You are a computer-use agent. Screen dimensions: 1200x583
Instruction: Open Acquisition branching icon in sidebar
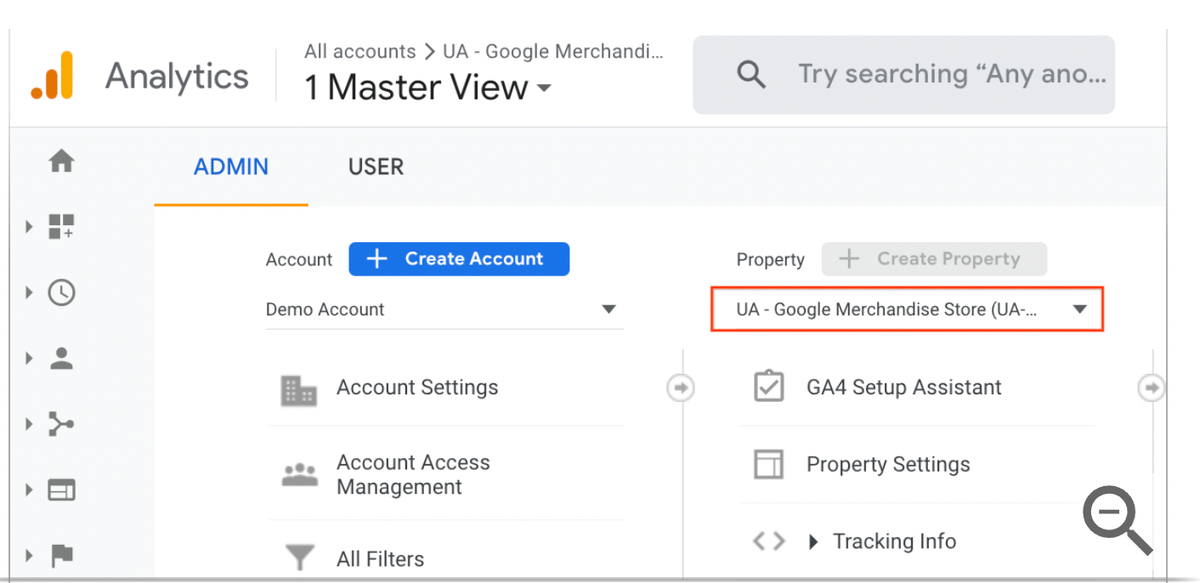tap(62, 425)
